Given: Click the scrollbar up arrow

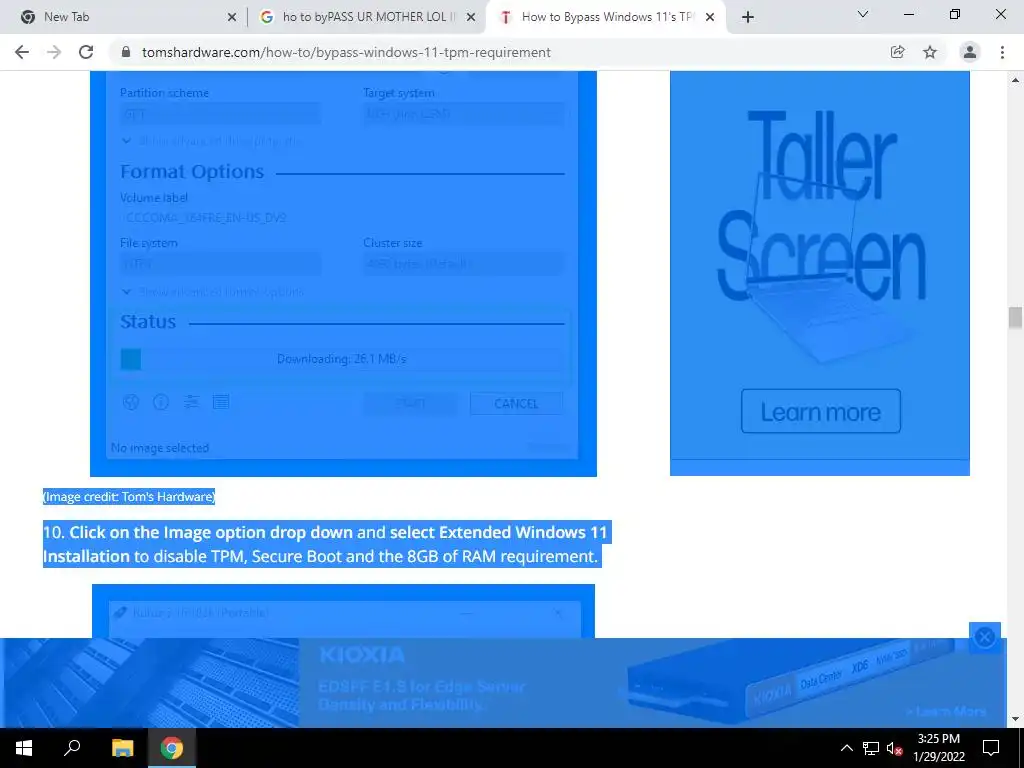Looking at the screenshot, I should 1015,80.
